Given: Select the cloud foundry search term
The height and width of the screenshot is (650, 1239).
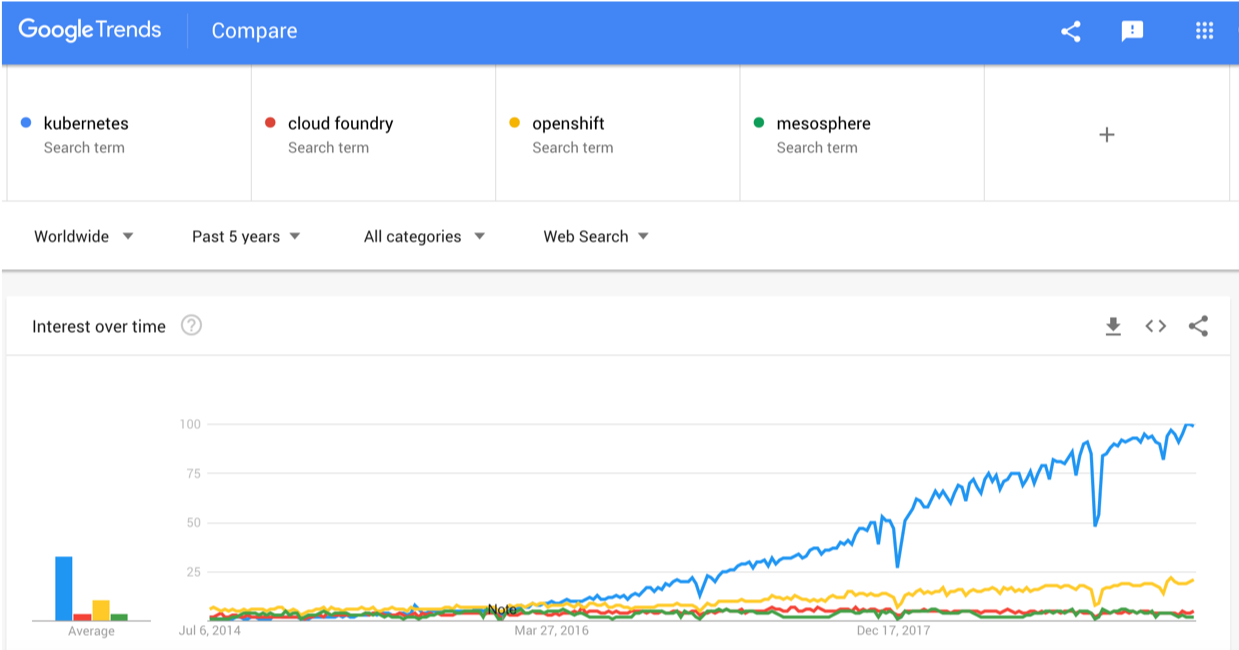Looking at the screenshot, I should [x=340, y=124].
